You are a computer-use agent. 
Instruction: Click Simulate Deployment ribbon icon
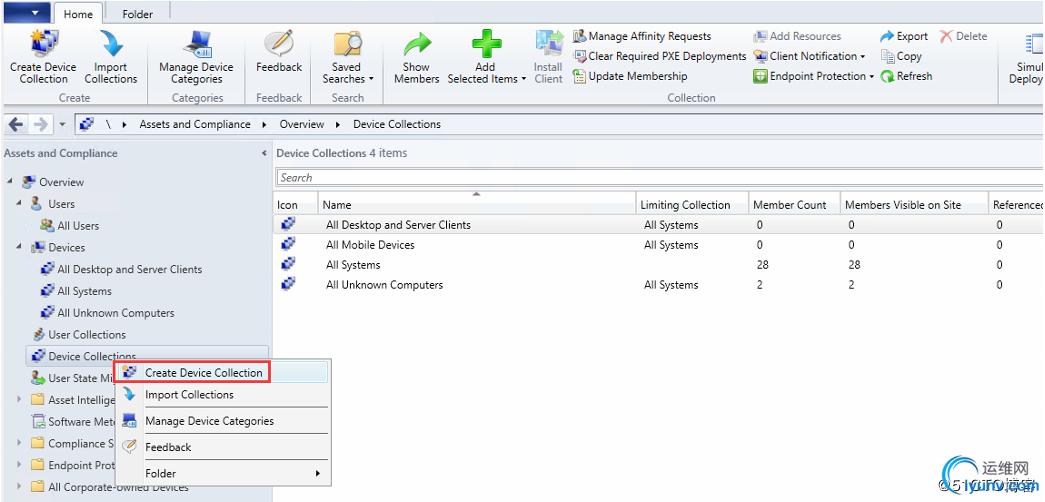(1027, 57)
